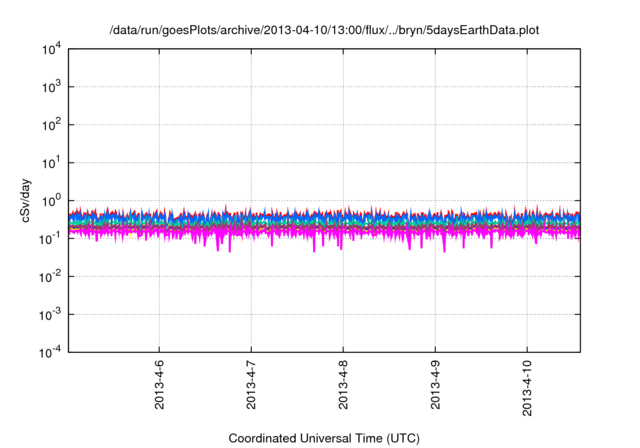Screen dimensions: 640x448
Task: Click the Coordinated Universal Time (UTC) axis label
Action: click(x=324, y=439)
